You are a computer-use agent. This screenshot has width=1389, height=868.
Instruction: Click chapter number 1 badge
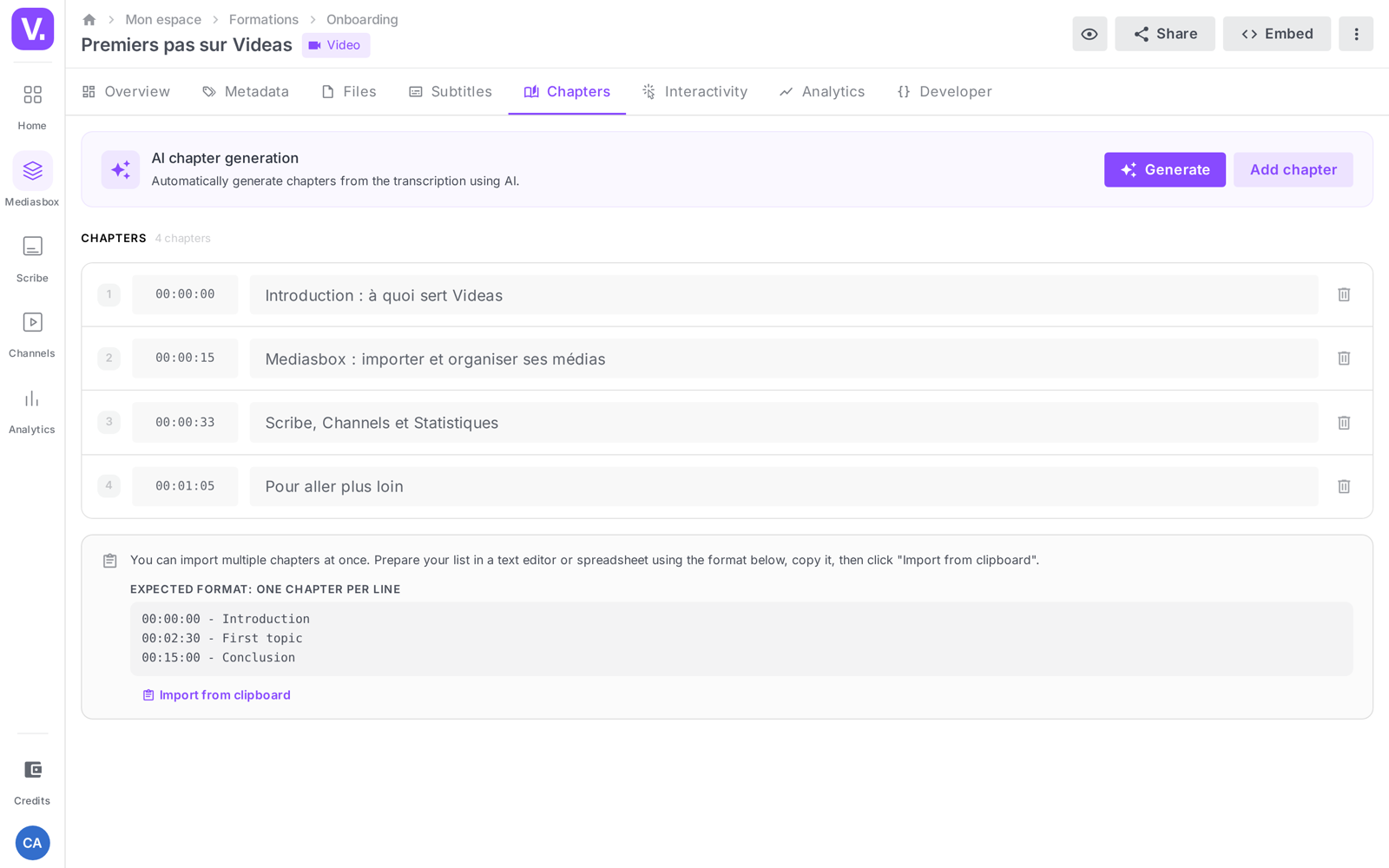pyautogui.click(x=109, y=295)
